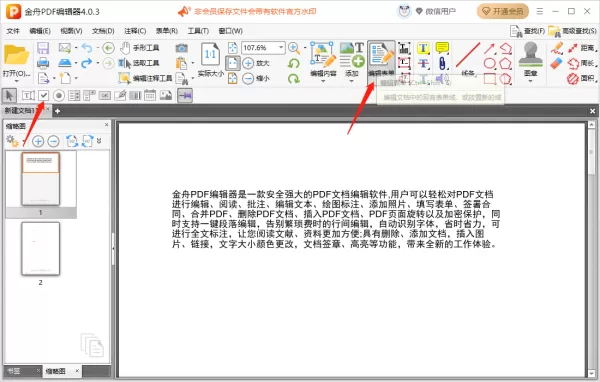
Task: Click the 编辑表单 edit form button
Action: click(382, 59)
